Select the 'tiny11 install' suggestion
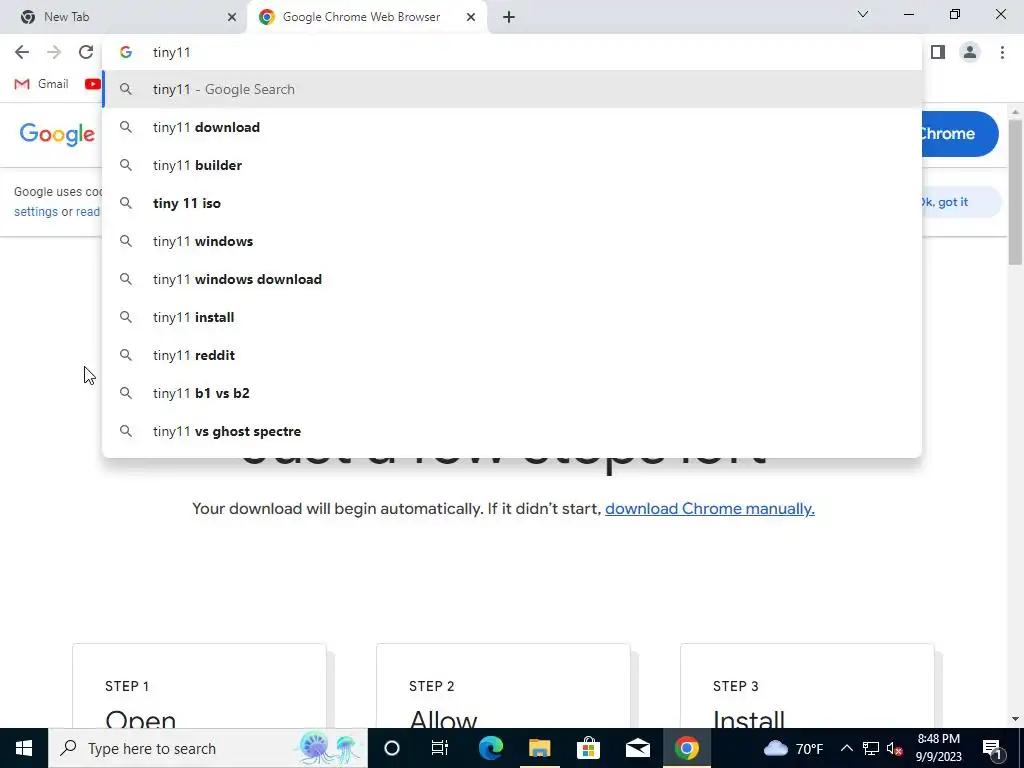Viewport: 1024px width, 768px height. [x=511, y=317]
